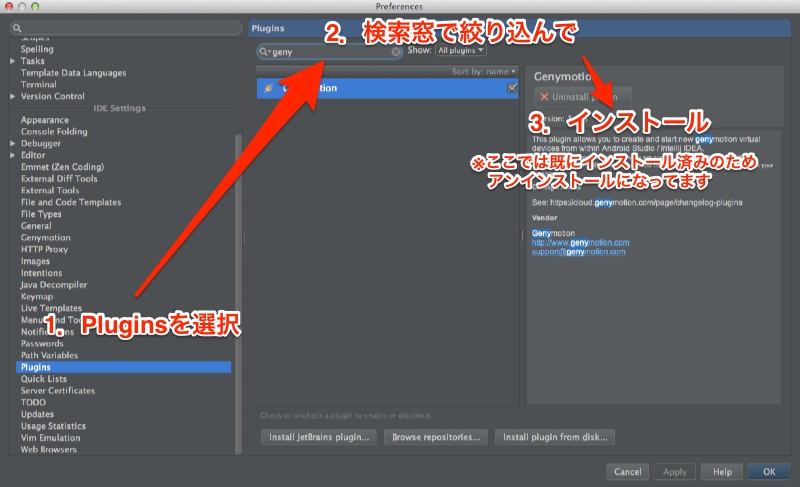Clear the plugin search field text

(396, 52)
